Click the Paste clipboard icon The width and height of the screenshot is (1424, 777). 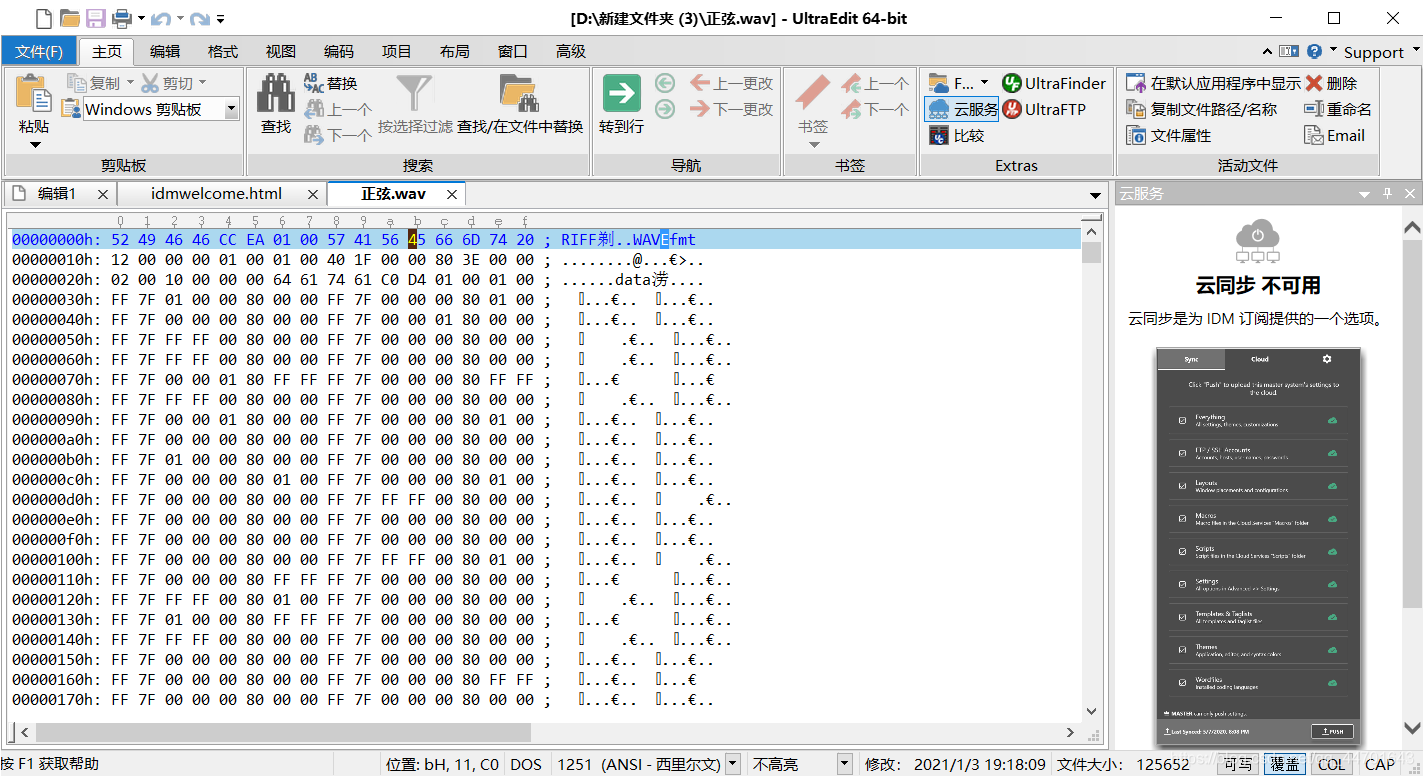click(x=34, y=94)
